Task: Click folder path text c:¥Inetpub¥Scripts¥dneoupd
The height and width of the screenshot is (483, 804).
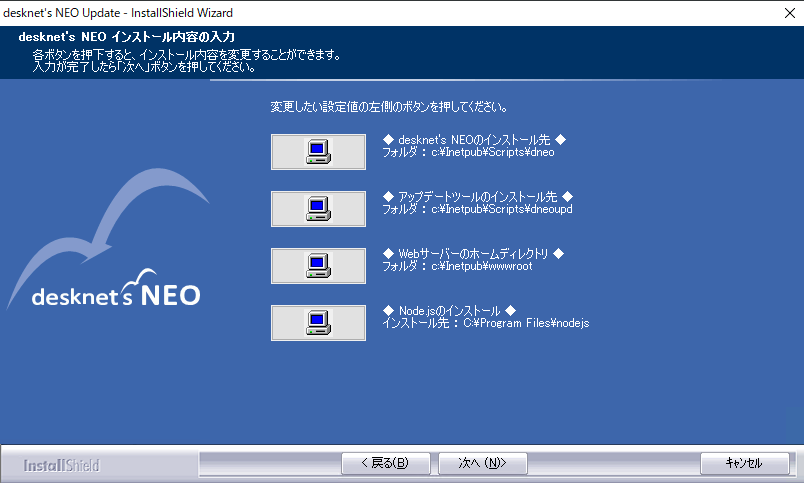Action: (502, 209)
